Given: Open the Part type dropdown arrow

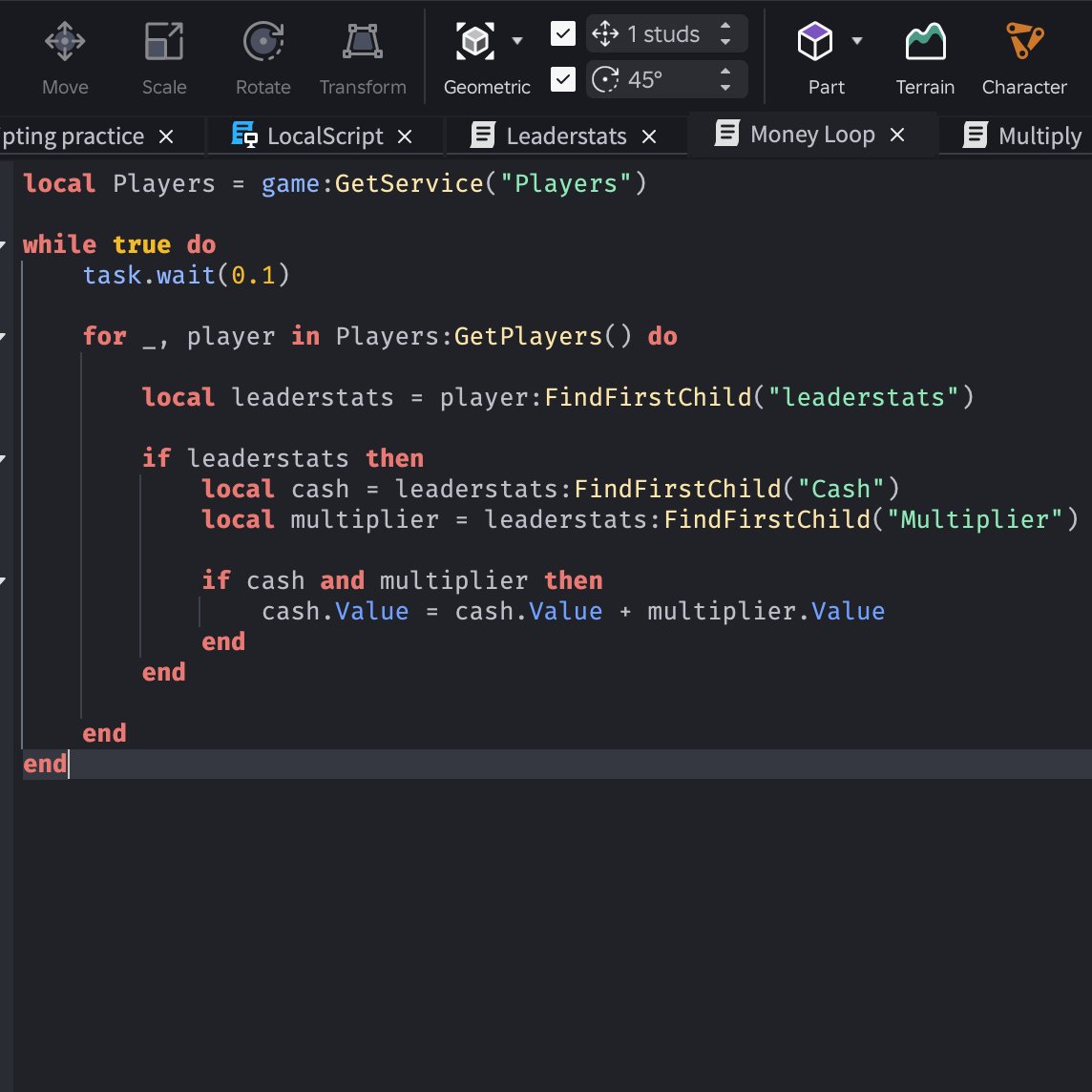Looking at the screenshot, I should pyautogui.click(x=857, y=41).
